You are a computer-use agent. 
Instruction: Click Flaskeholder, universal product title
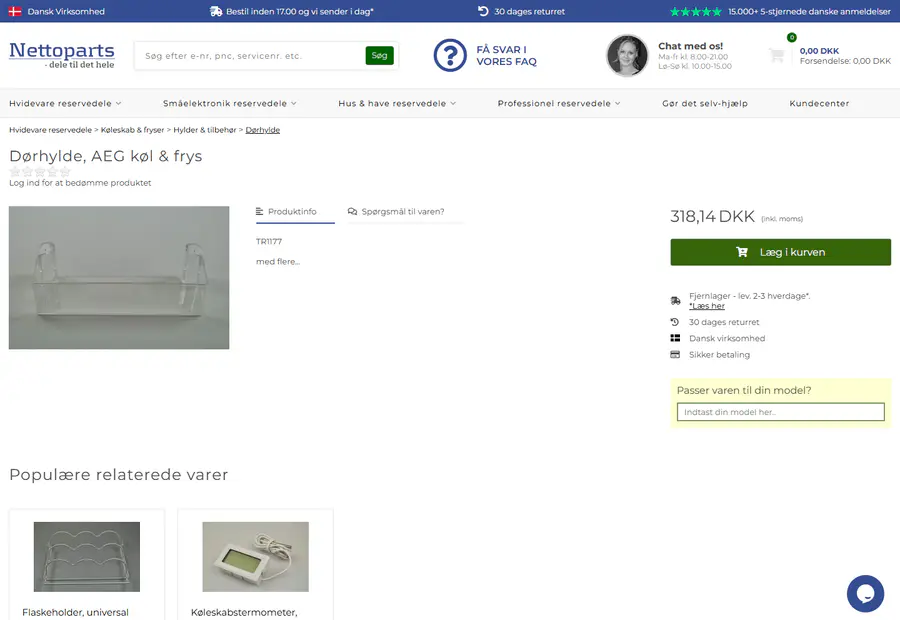click(75, 613)
